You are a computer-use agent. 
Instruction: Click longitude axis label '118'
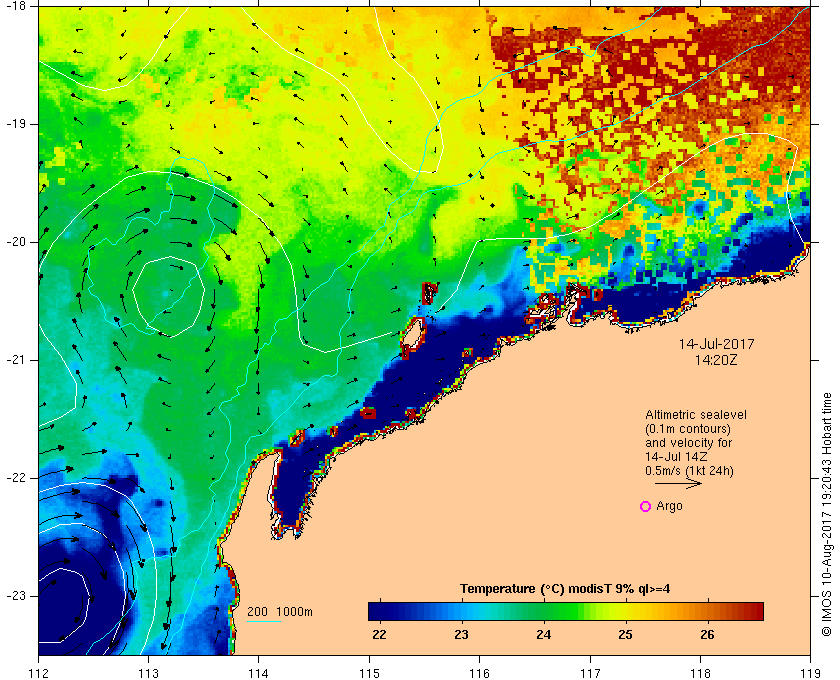coord(700,673)
